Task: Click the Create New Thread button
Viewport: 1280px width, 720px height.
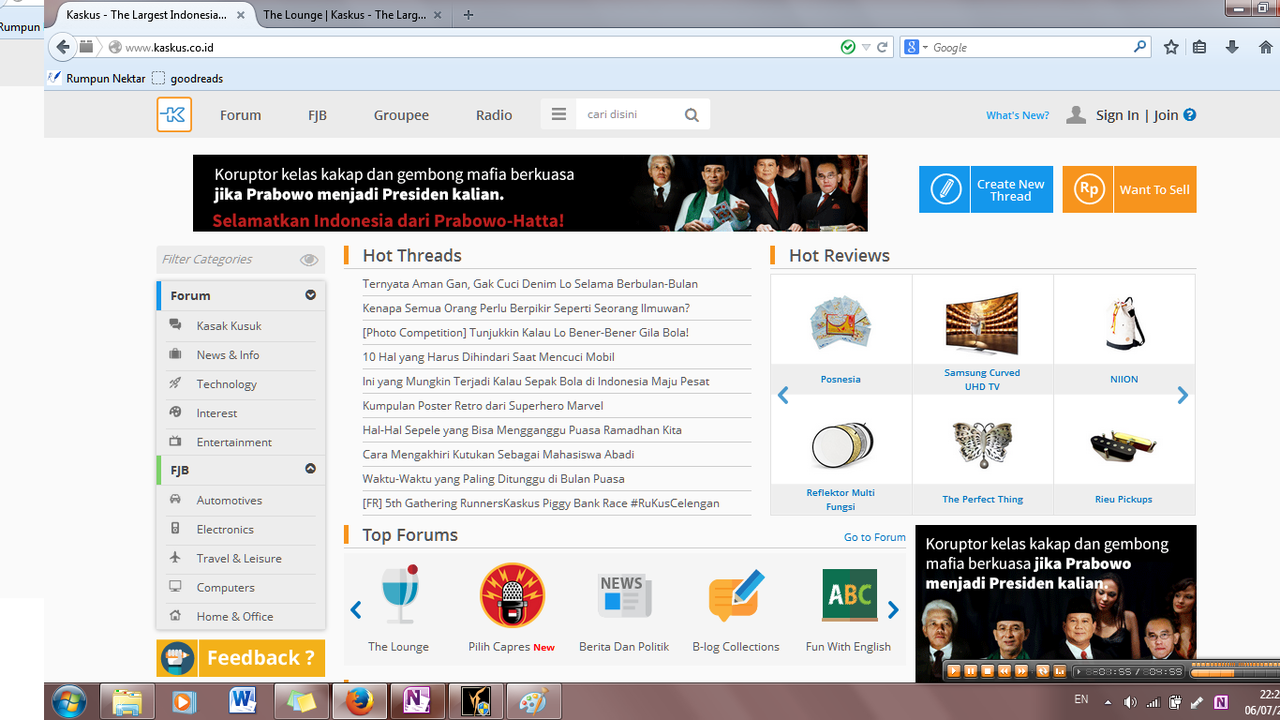Action: 986,189
